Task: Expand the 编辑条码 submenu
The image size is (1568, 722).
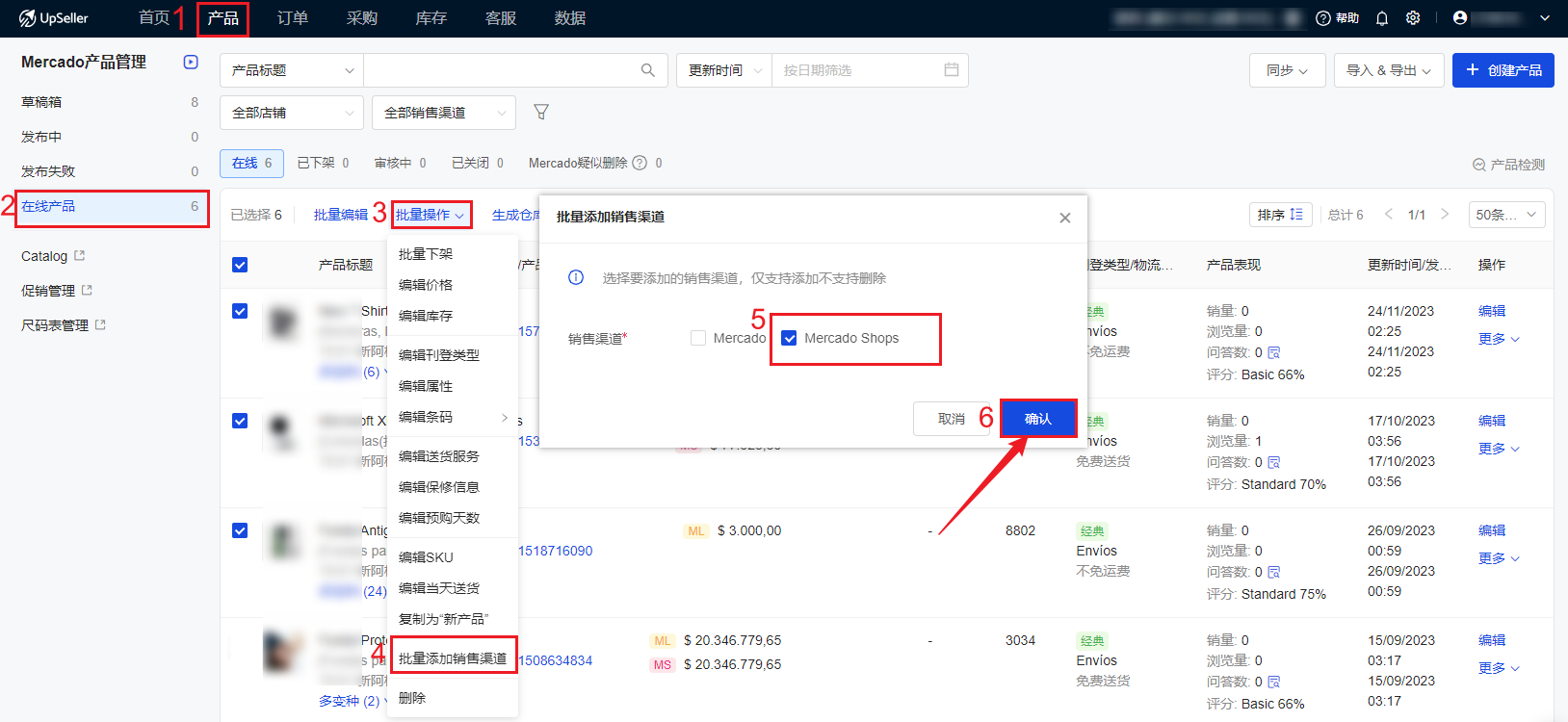Action: click(x=453, y=417)
